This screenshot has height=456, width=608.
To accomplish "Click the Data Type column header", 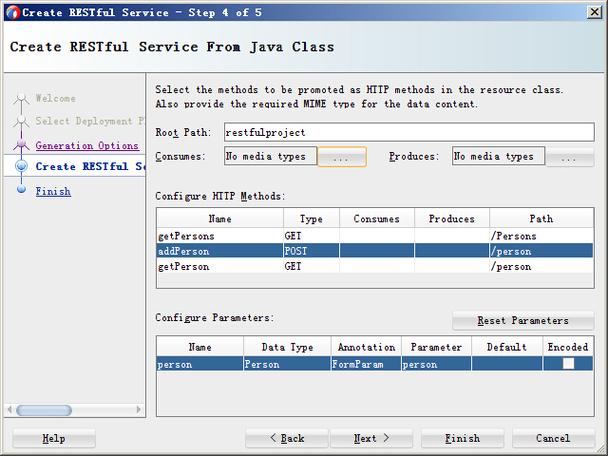I will (287, 347).
